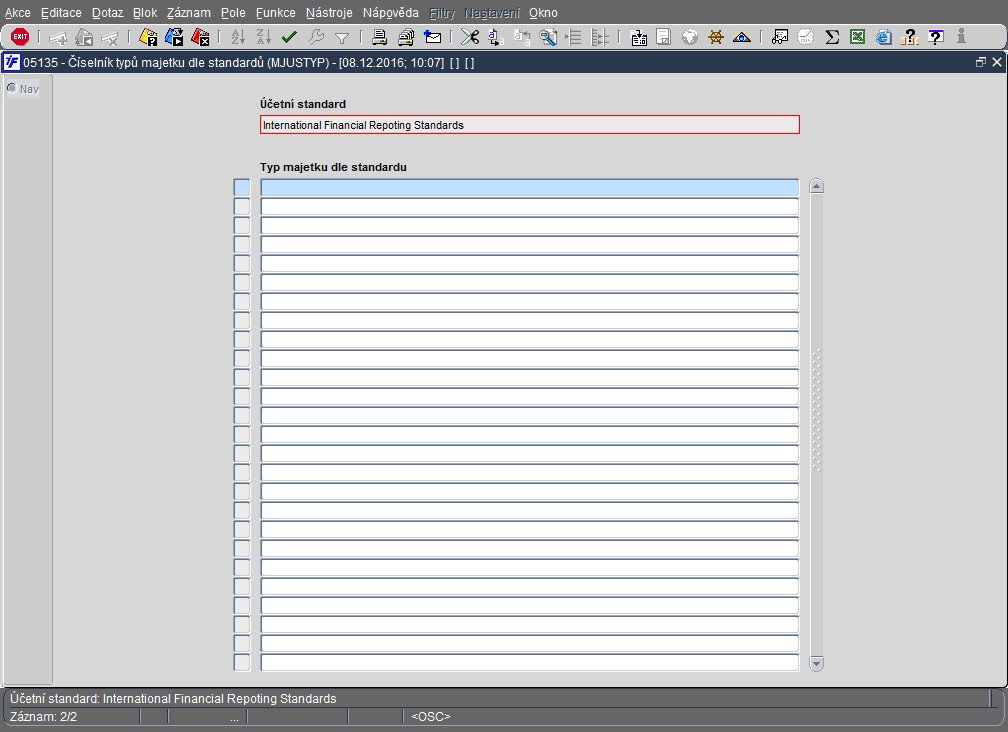Image resolution: width=1008 pixels, height=732 pixels.
Task: Click the chart with binoculars icon
Action: 780,37
